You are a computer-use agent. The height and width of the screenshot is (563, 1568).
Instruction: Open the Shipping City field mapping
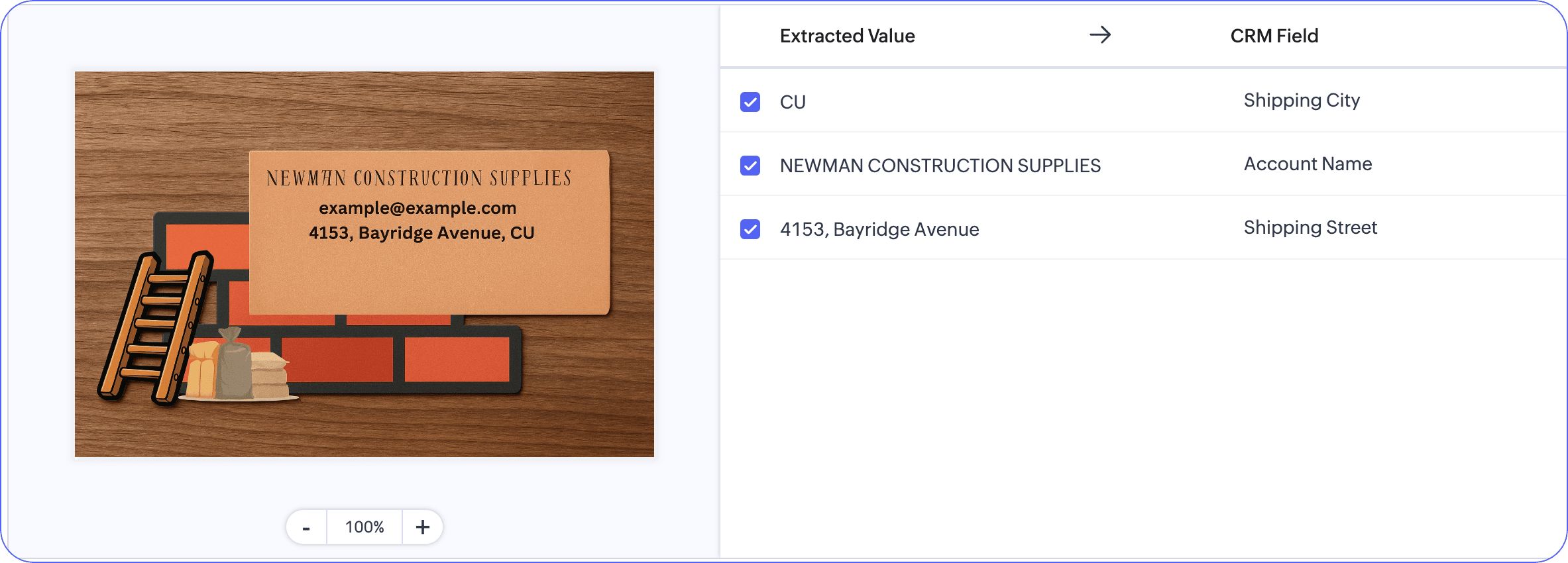click(x=1302, y=100)
